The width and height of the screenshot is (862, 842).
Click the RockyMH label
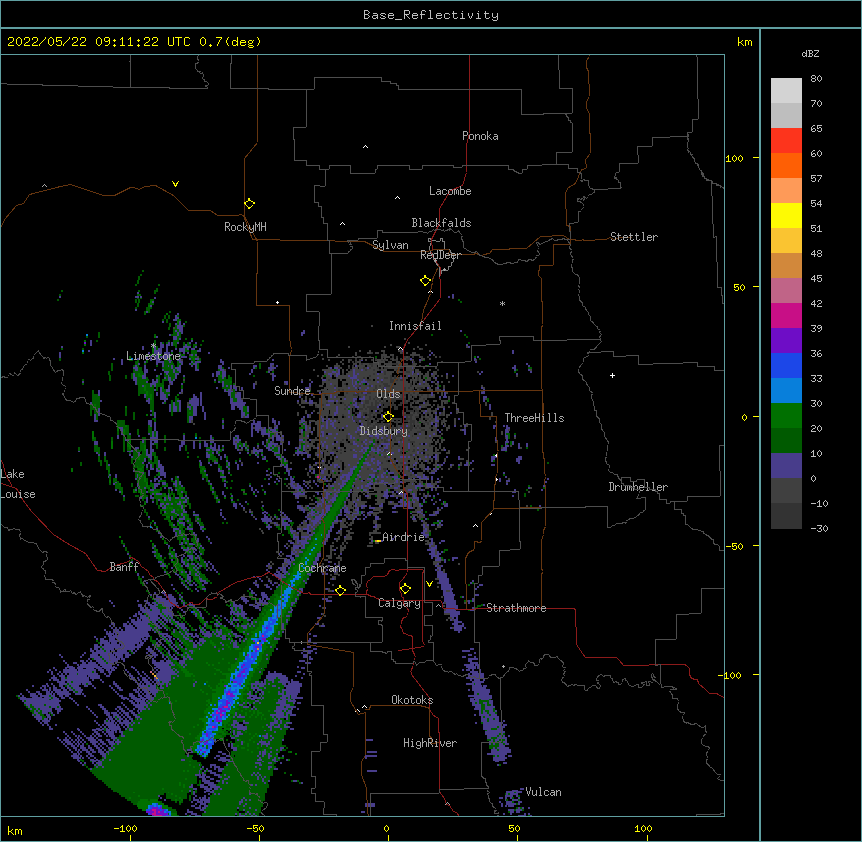(x=245, y=227)
